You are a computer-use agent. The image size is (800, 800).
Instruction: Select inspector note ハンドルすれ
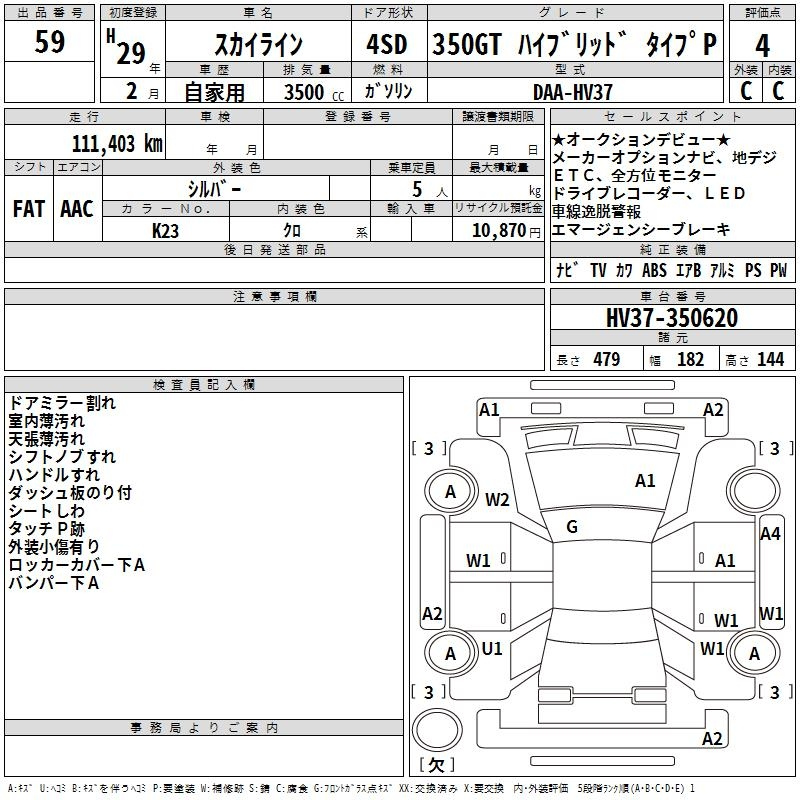click(54, 474)
